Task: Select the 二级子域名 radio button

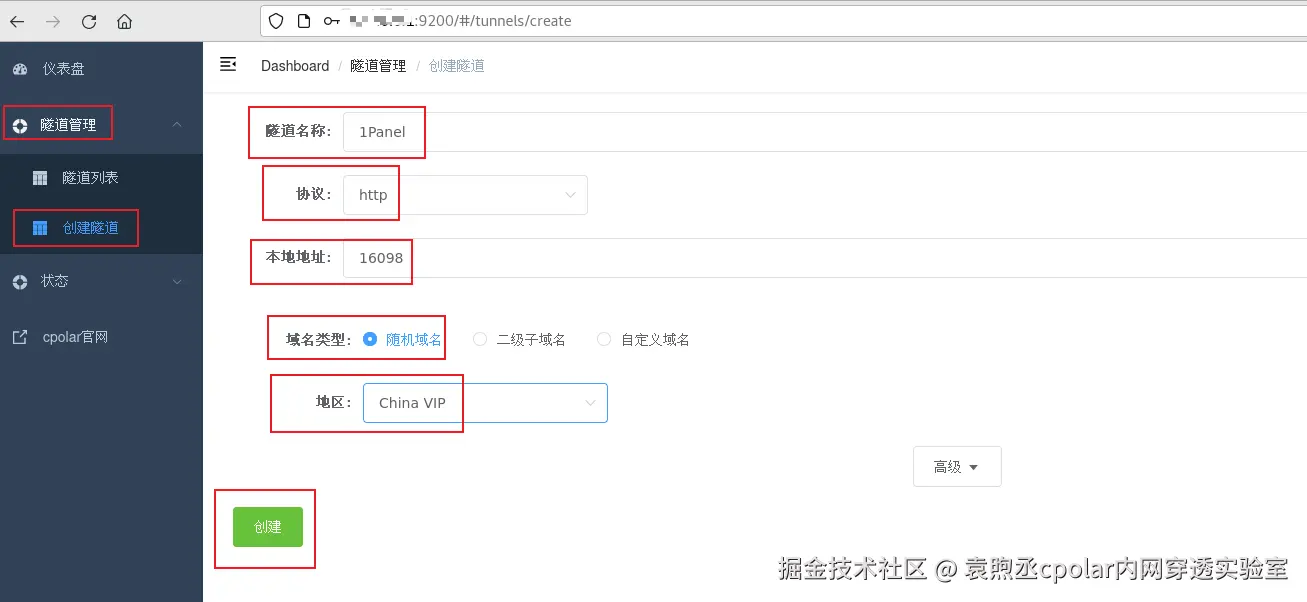Action: 480,339
